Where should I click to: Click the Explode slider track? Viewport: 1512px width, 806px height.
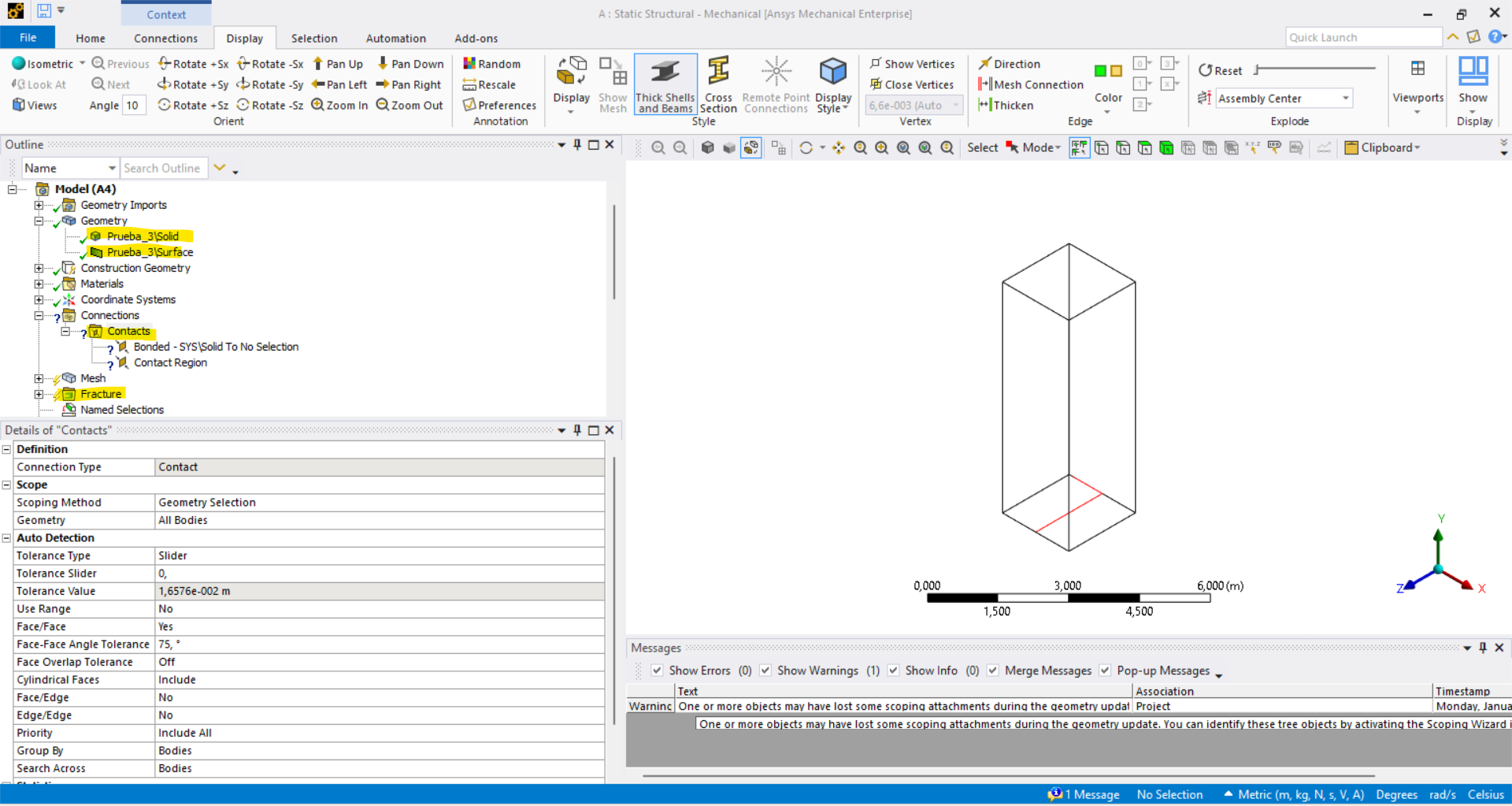tap(1315, 69)
